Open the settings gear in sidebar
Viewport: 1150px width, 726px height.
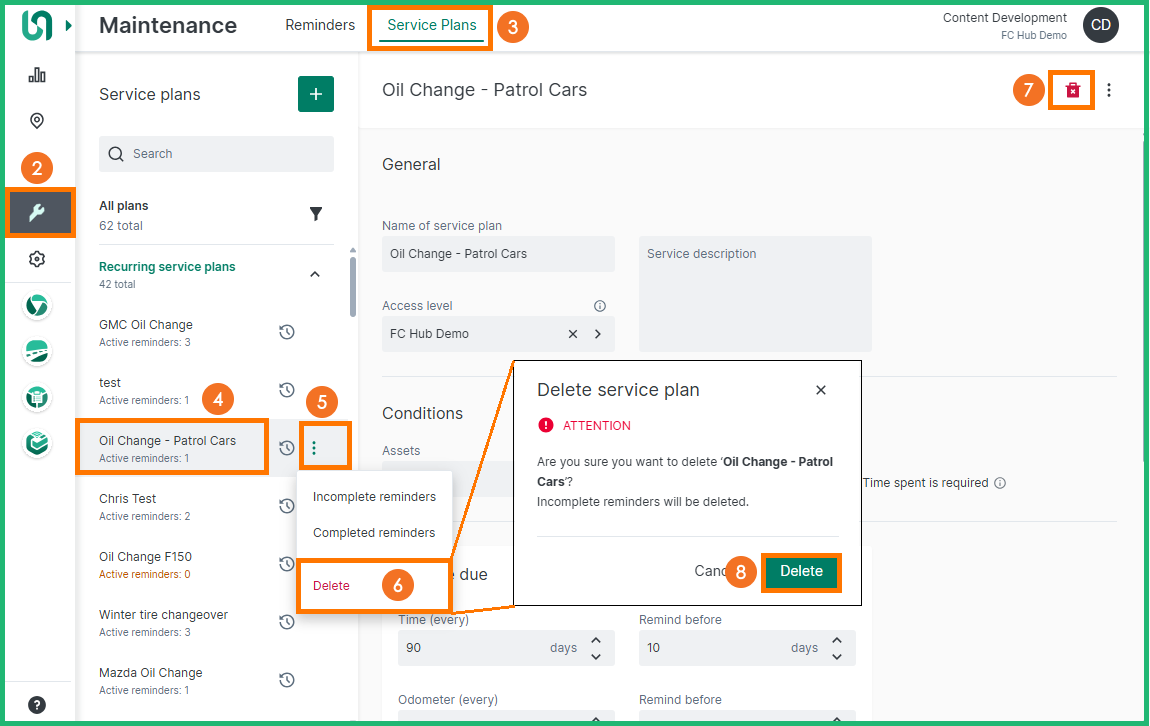(37, 259)
